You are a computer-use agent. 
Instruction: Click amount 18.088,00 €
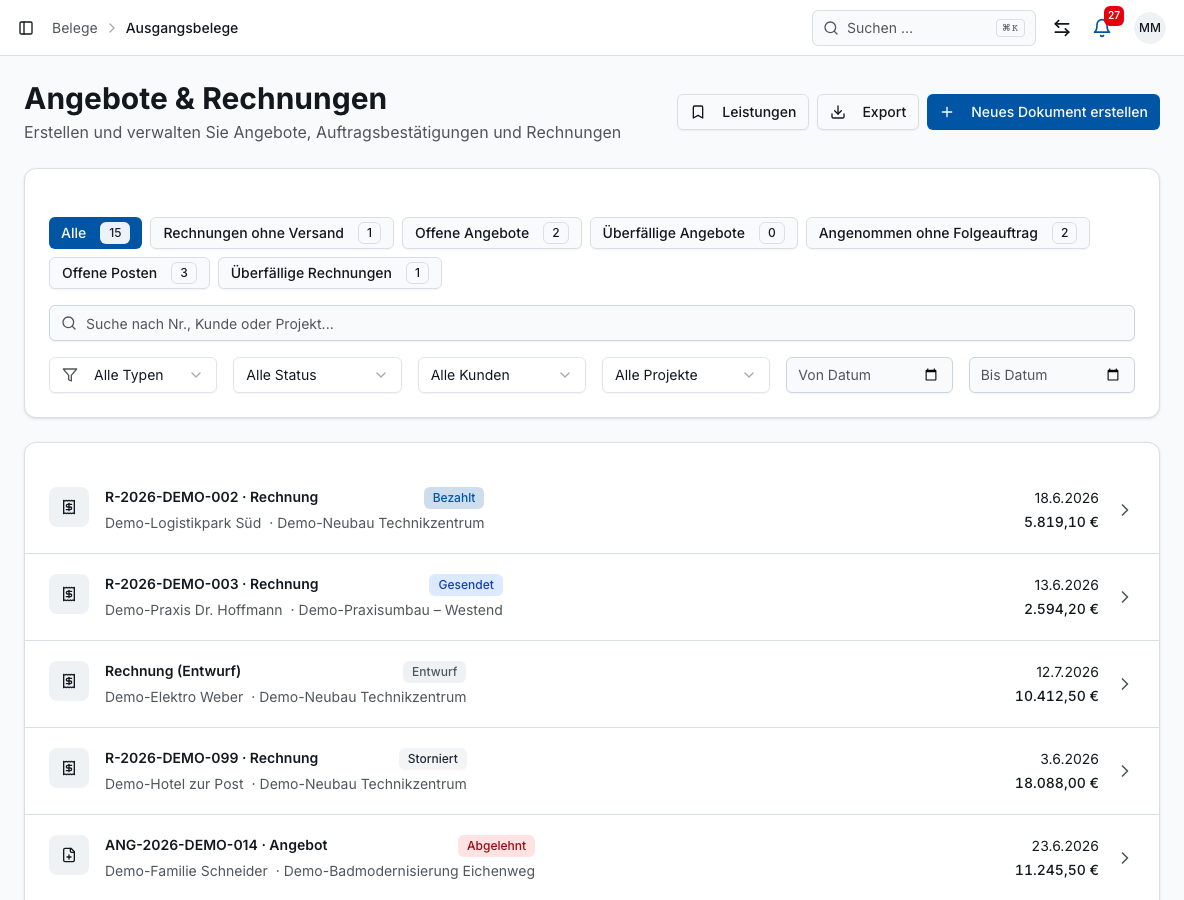pos(1056,783)
